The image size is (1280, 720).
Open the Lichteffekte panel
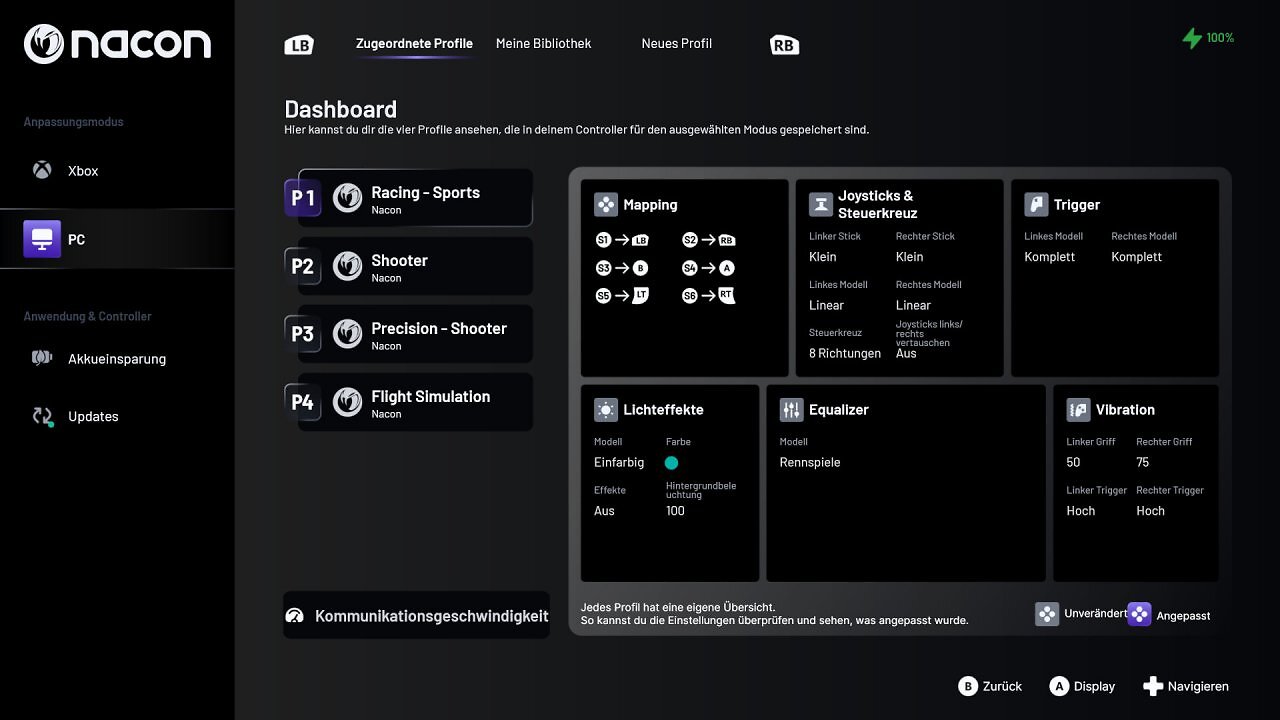[x=670, y=483]
